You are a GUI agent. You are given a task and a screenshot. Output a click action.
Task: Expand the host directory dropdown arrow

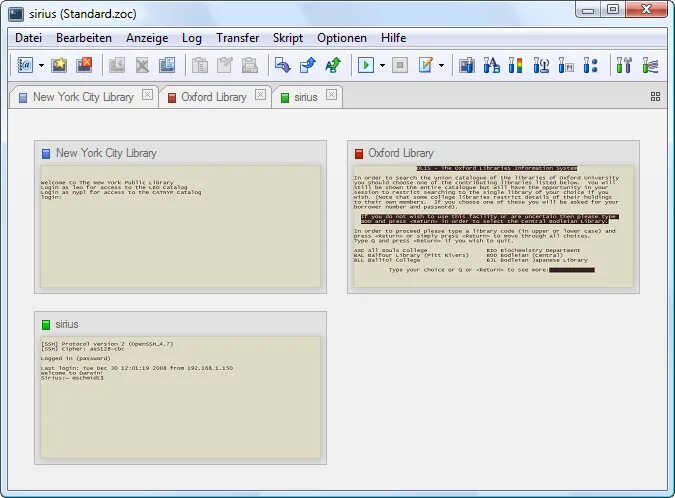[41, 66]
